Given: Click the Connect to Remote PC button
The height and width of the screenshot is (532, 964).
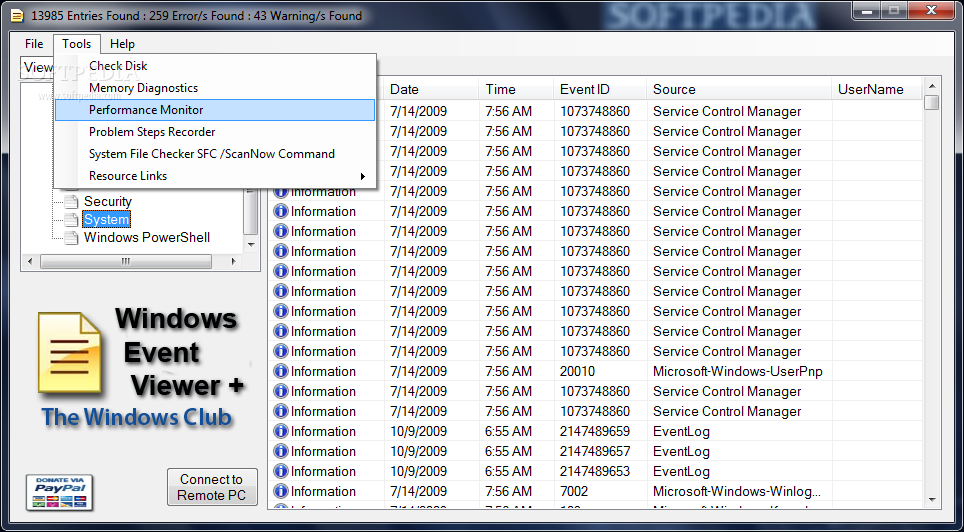Looking at the screenshot, I should (212, 487).
